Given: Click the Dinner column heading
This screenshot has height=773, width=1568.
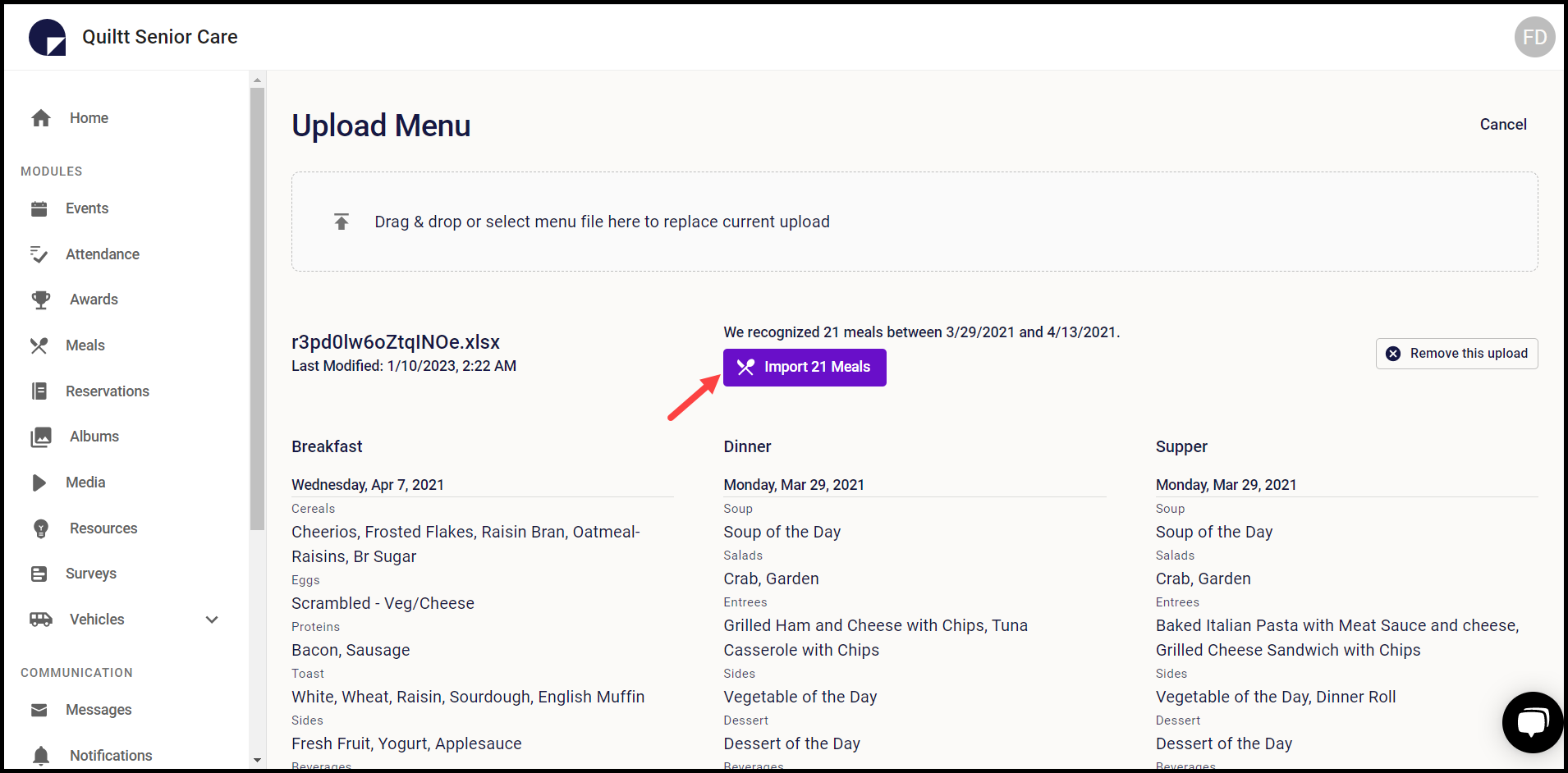Looking at the screenshot, I should [747, 446].
